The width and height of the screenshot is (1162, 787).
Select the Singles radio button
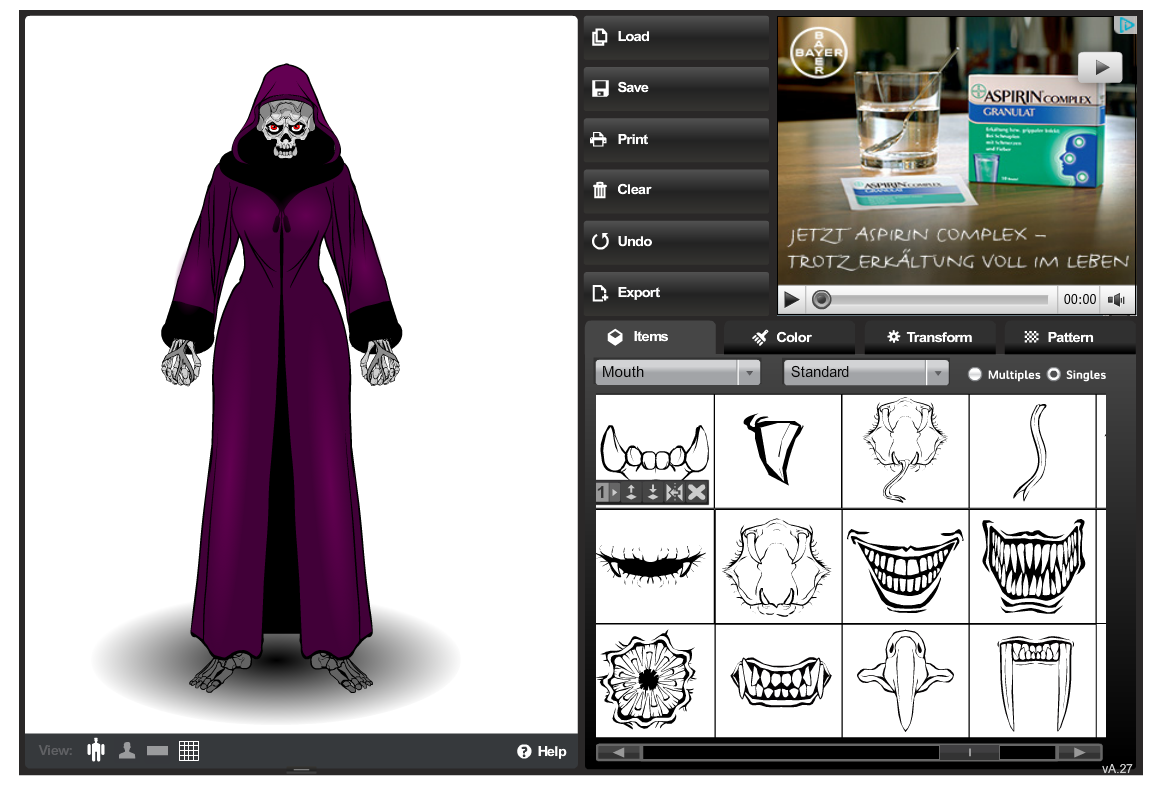[x=1053, y=374]
